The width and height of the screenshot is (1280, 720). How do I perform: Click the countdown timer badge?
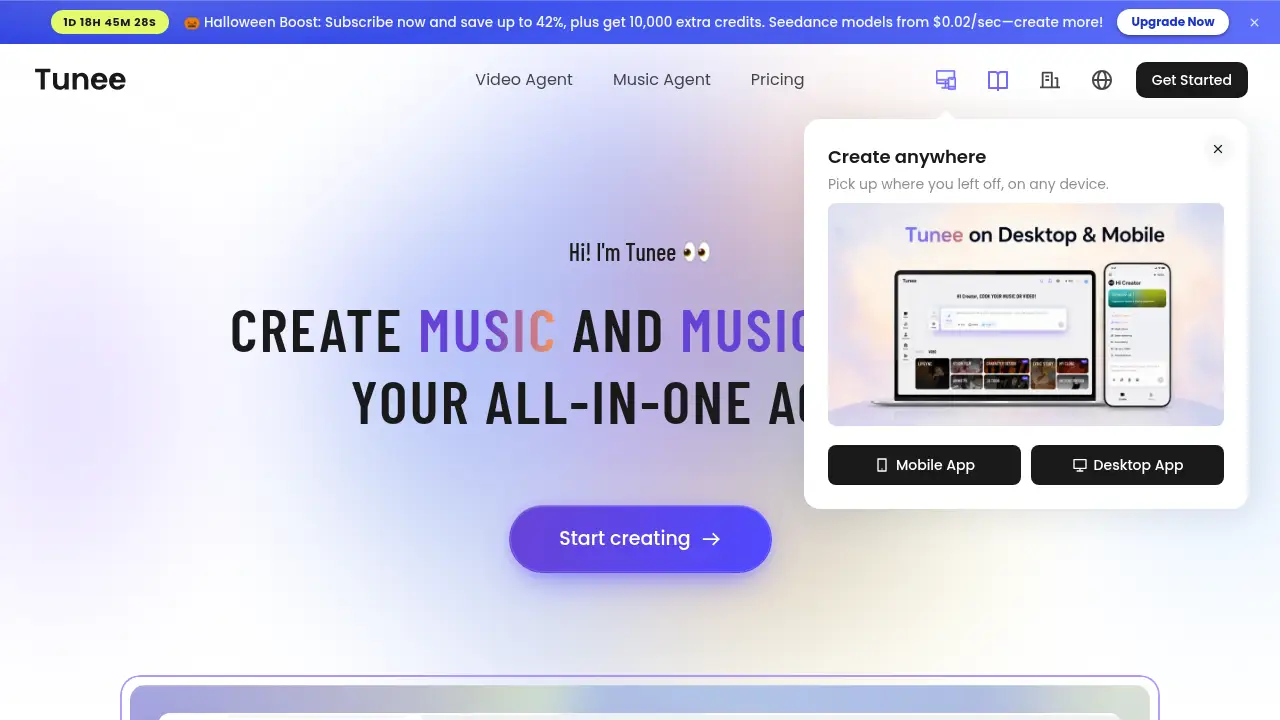click(110, 22)
